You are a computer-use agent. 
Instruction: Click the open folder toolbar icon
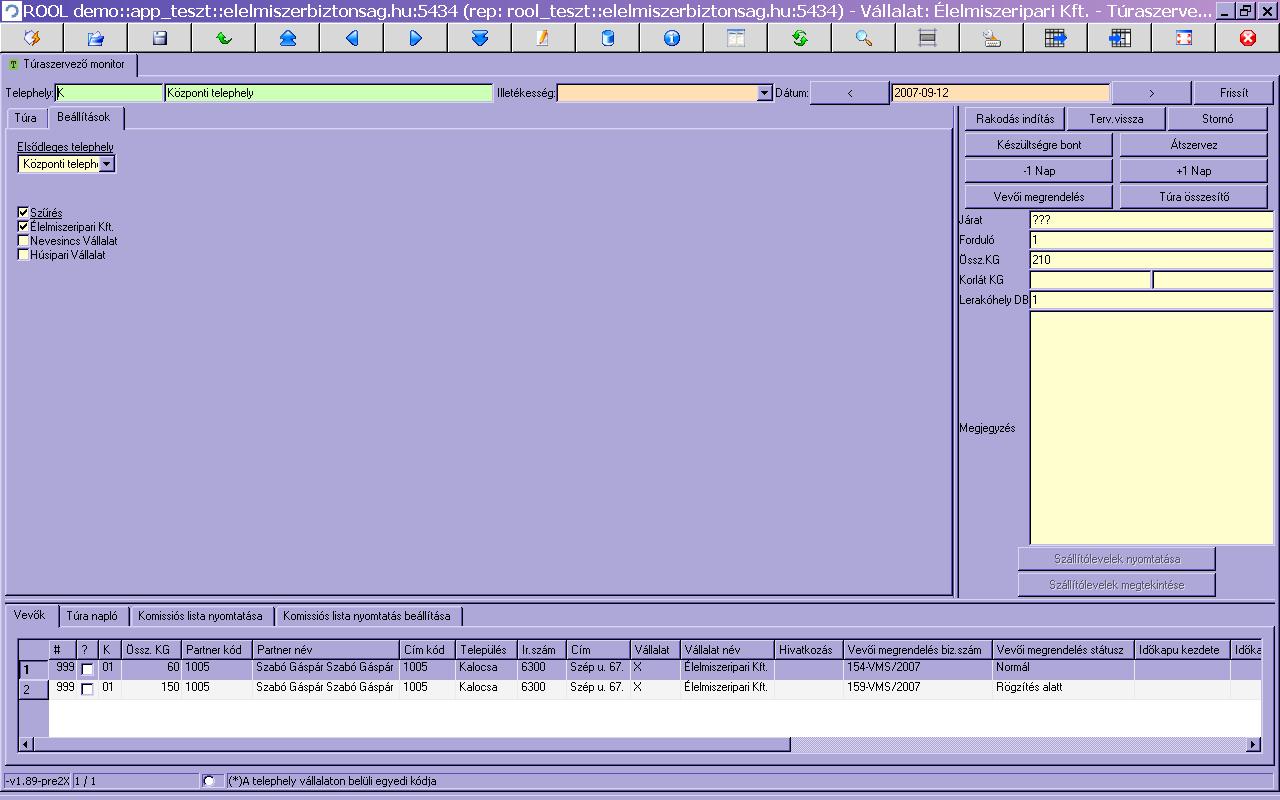pyautogui.click(x=96, y=38)
